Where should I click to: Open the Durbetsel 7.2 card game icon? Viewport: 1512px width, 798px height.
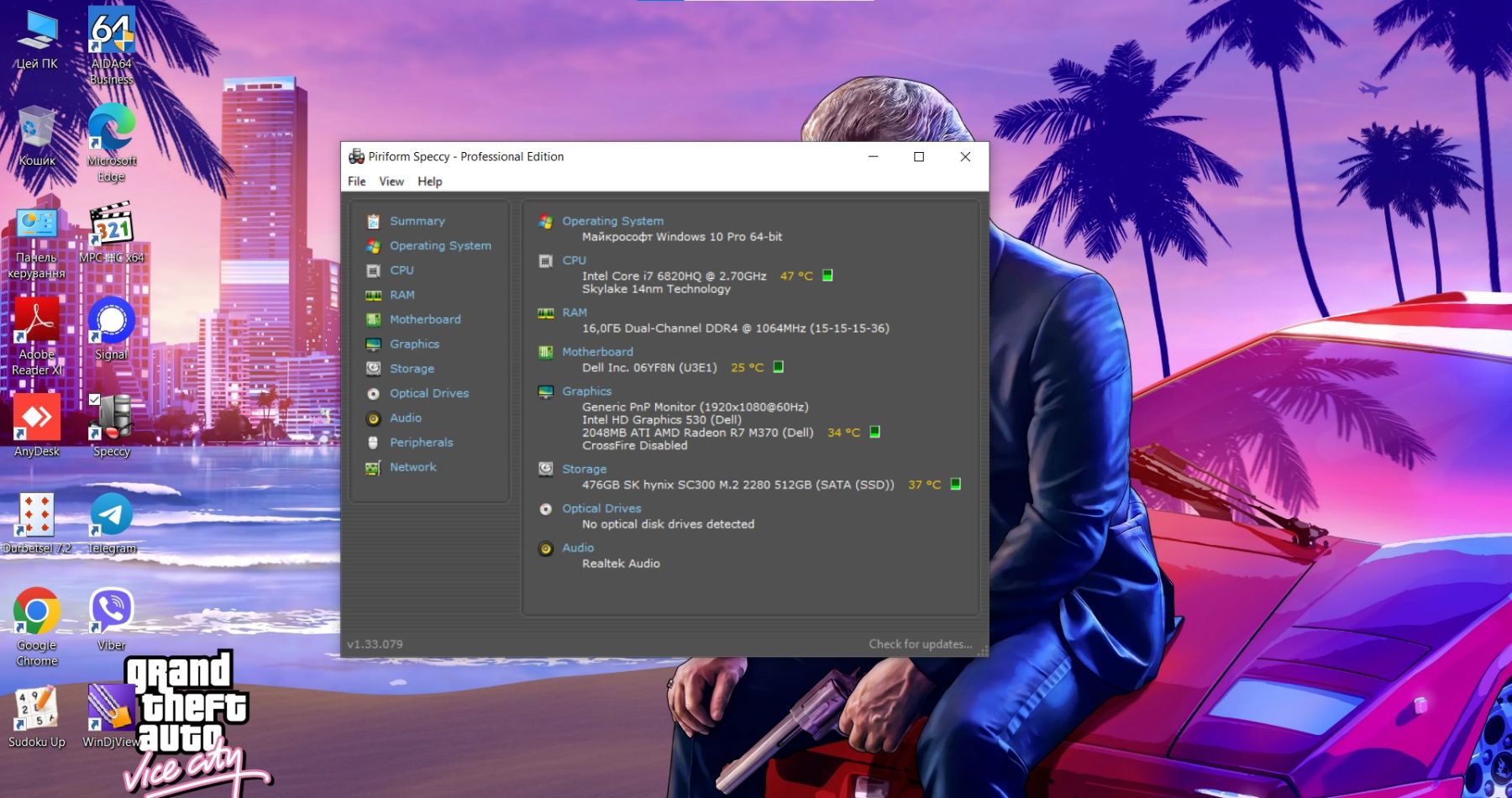[x=37, y=522]
